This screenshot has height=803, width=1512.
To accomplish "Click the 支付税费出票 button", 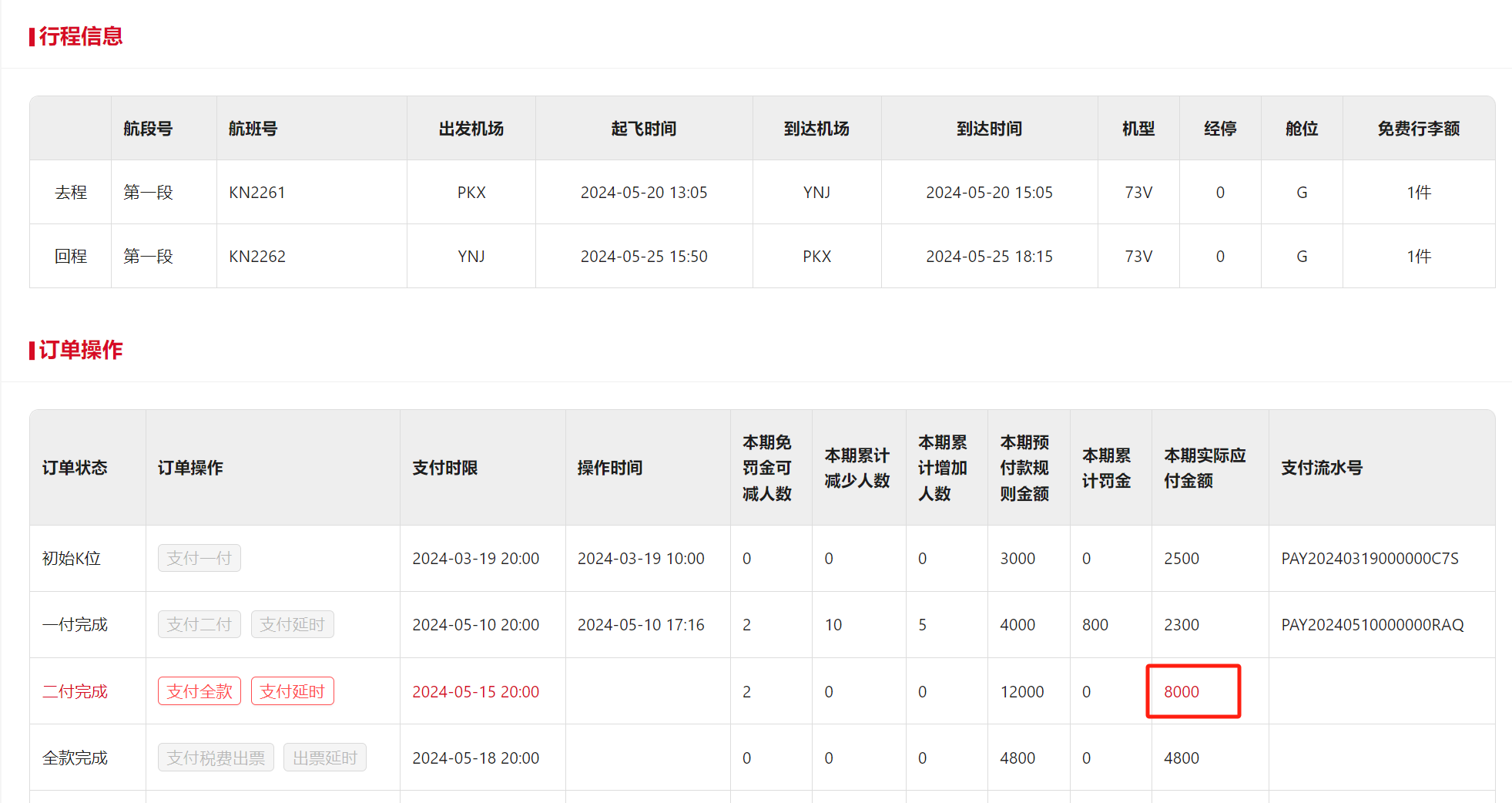I will click(x=216, y=758).
